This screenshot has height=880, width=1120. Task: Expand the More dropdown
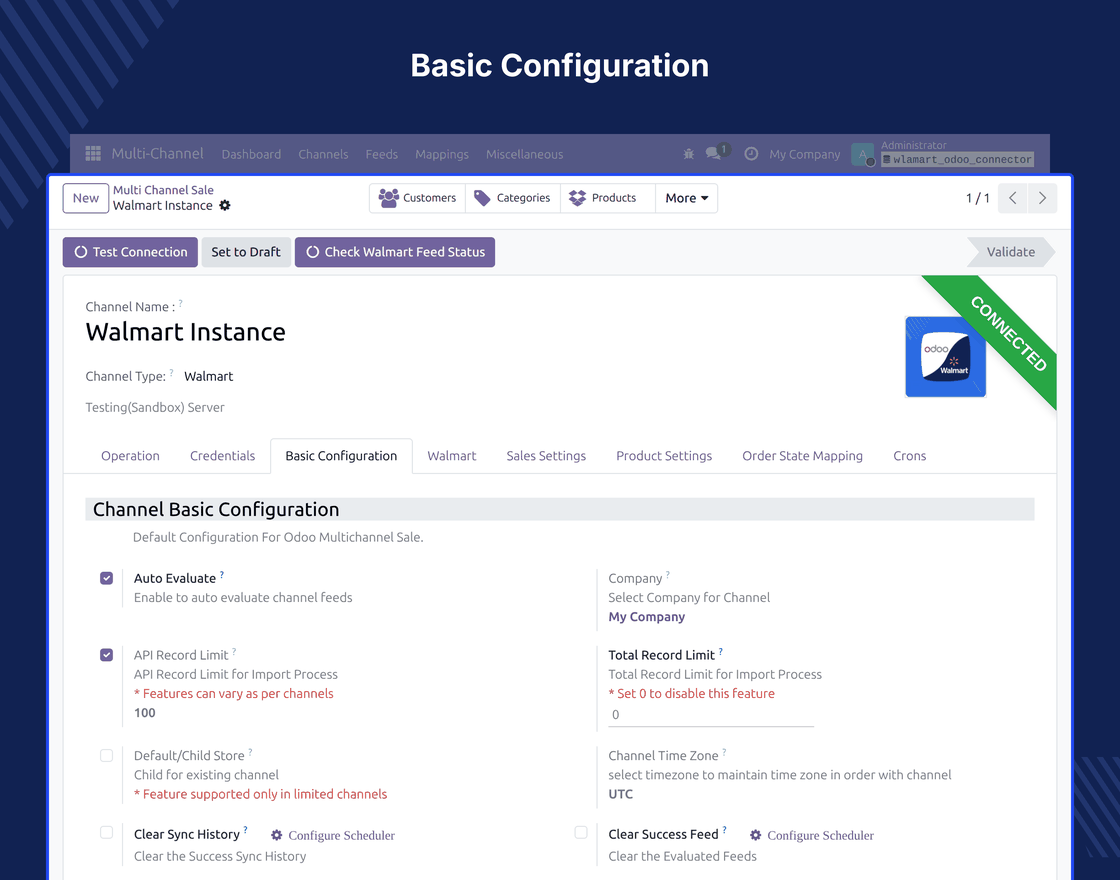point(686,198)
